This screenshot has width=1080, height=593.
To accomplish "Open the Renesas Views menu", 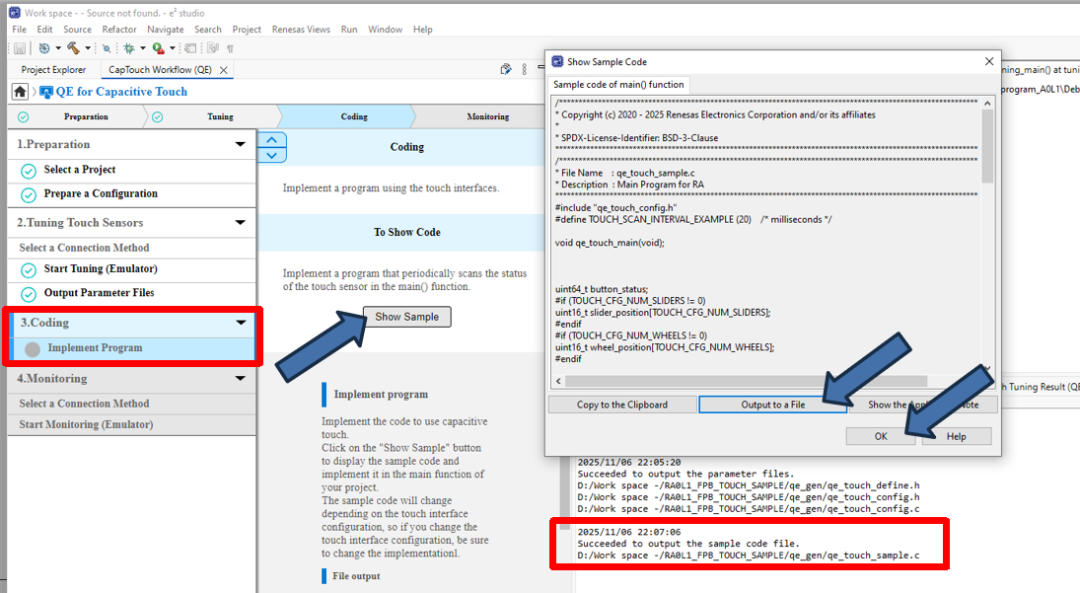I will coord(301,29).
